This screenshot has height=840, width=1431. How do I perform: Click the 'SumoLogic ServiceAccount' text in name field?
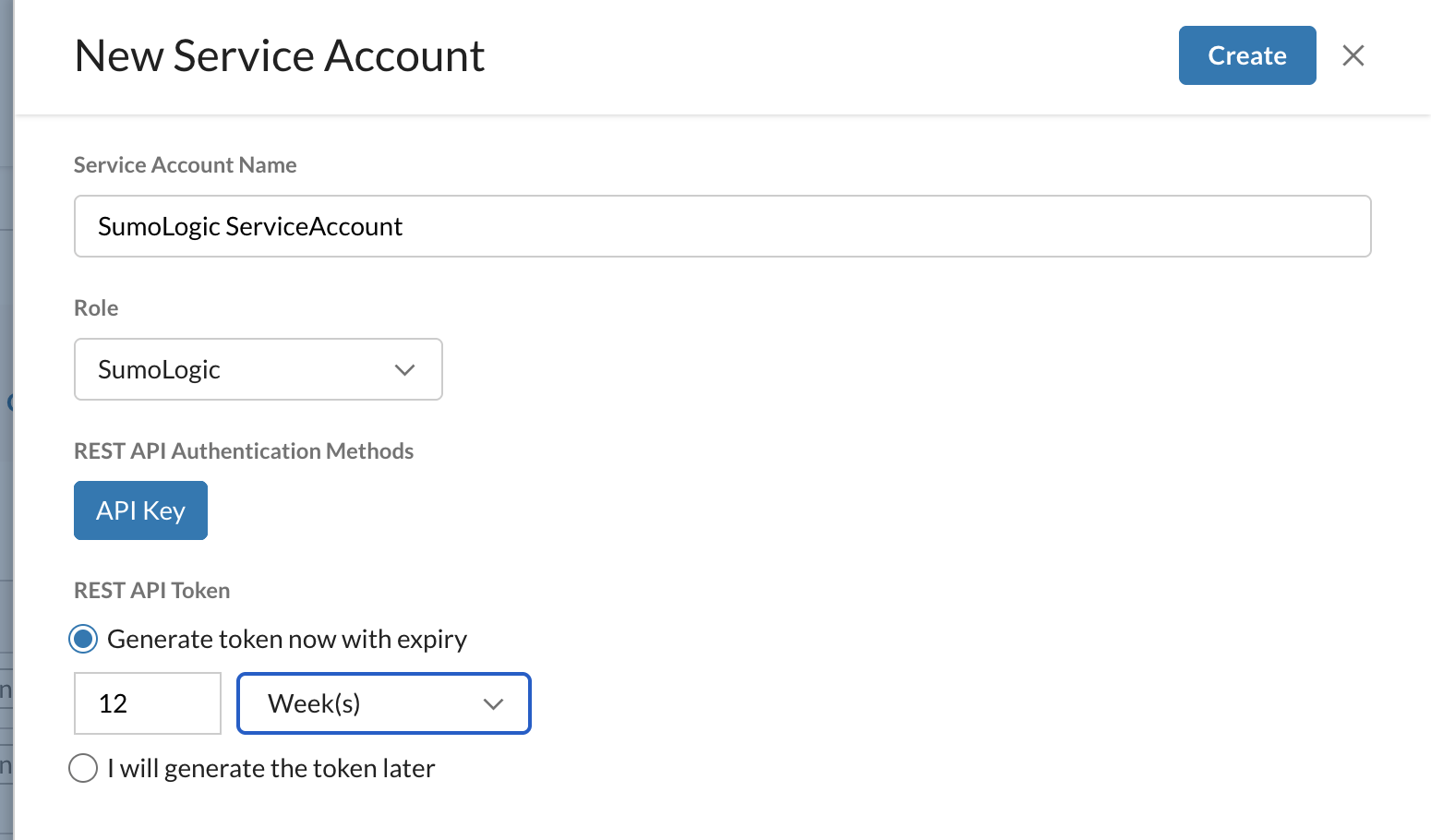[x=250, y=226]
